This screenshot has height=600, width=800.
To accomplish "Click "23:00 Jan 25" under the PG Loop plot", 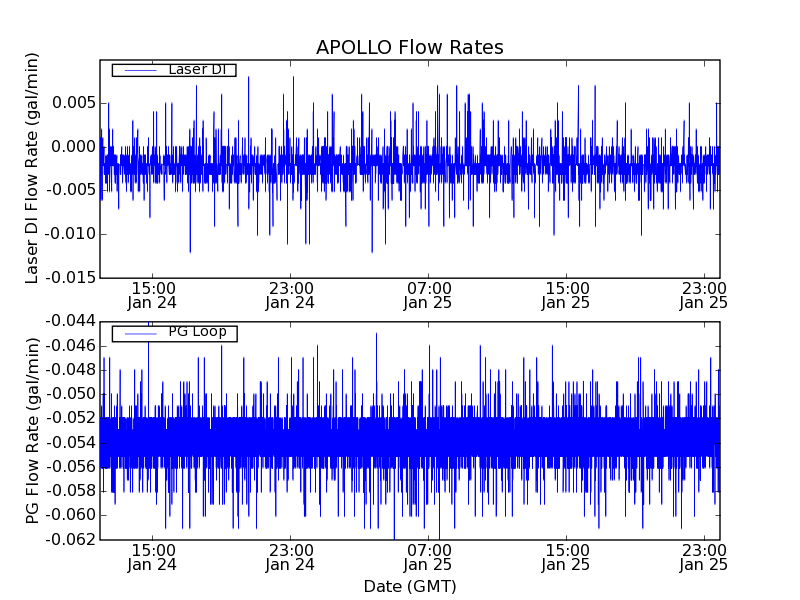I will click(x=704, y=558).
